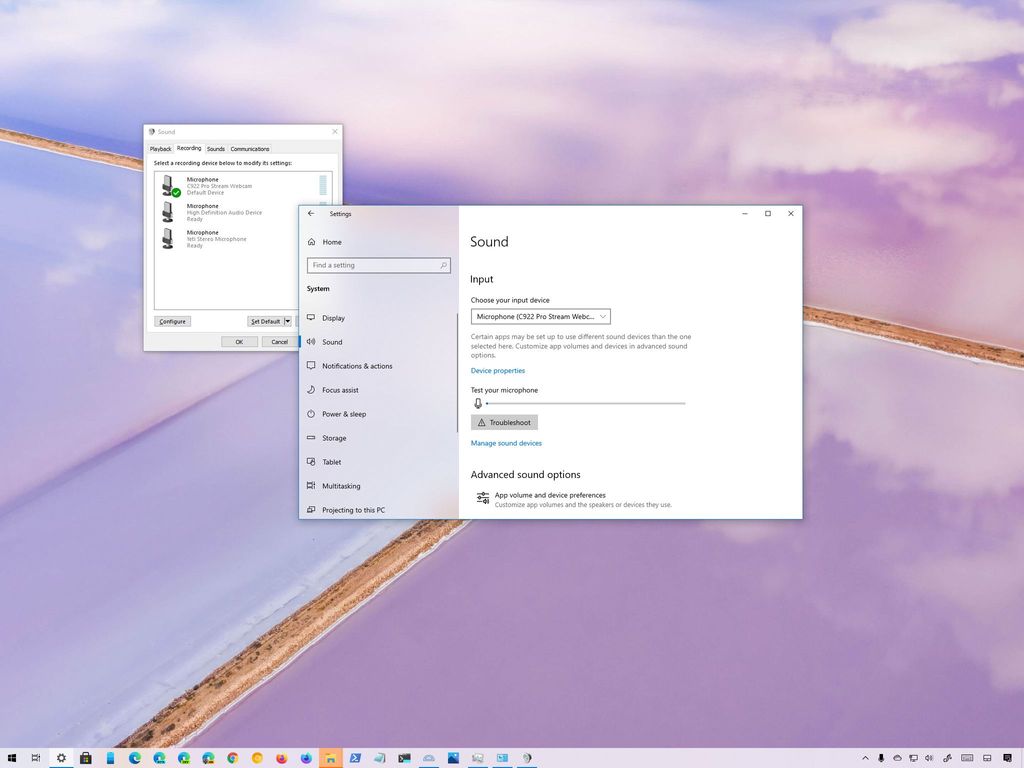
Task: Click the Find a setting search box
Action: coord(379,265)
